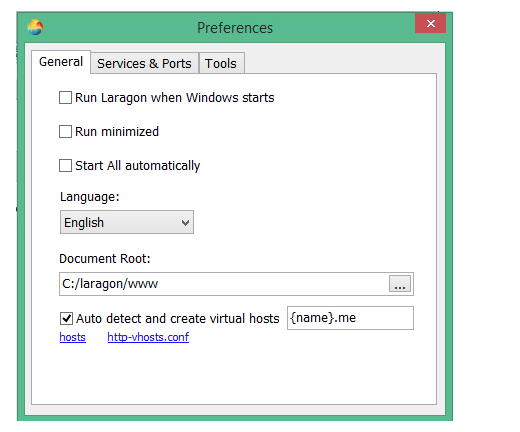
Task: Open the Language dropdown showing English
Action: tap(127, 222)
